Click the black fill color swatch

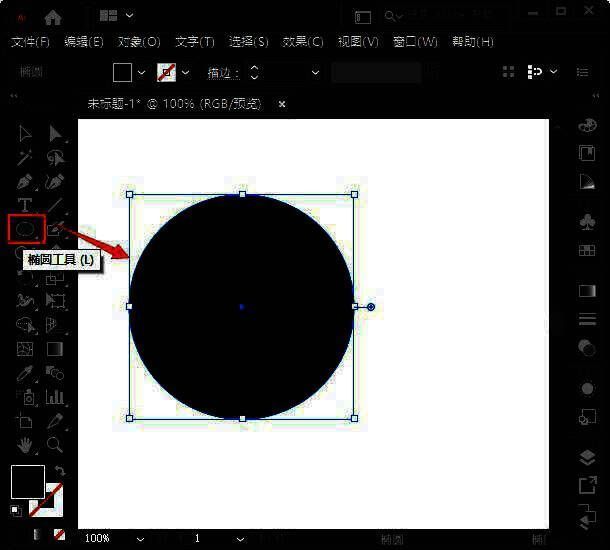click(27, 482)
